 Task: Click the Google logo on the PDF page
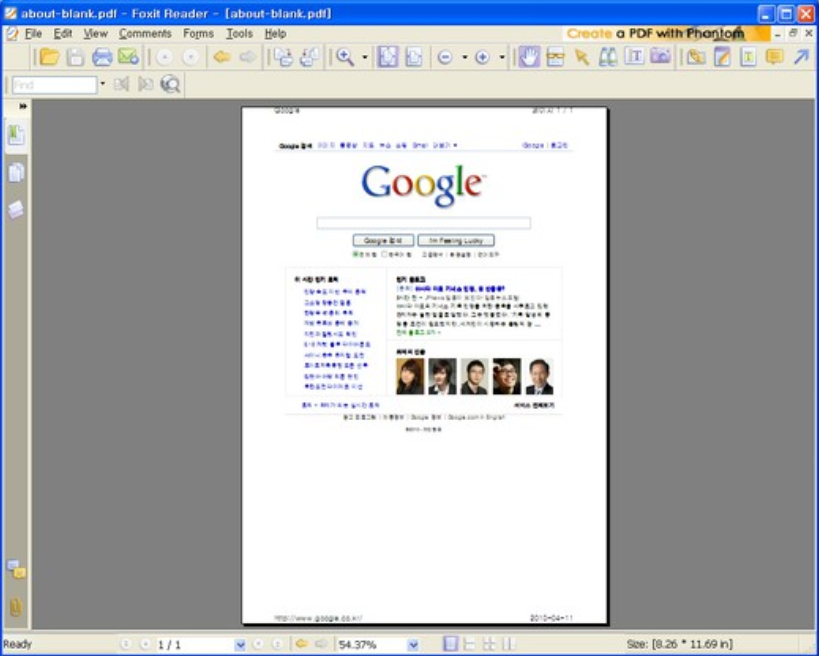(424, 185)
